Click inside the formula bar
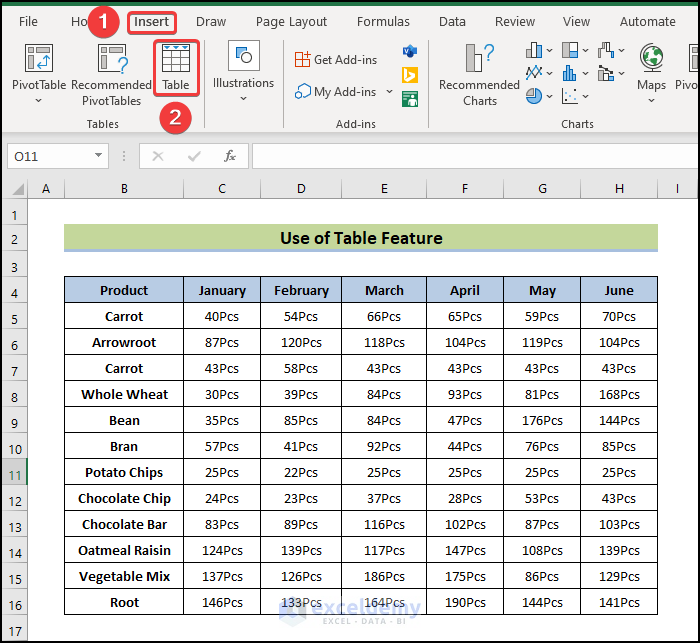The width and height of the screenshot is (700, 643). tap(470, 156)
